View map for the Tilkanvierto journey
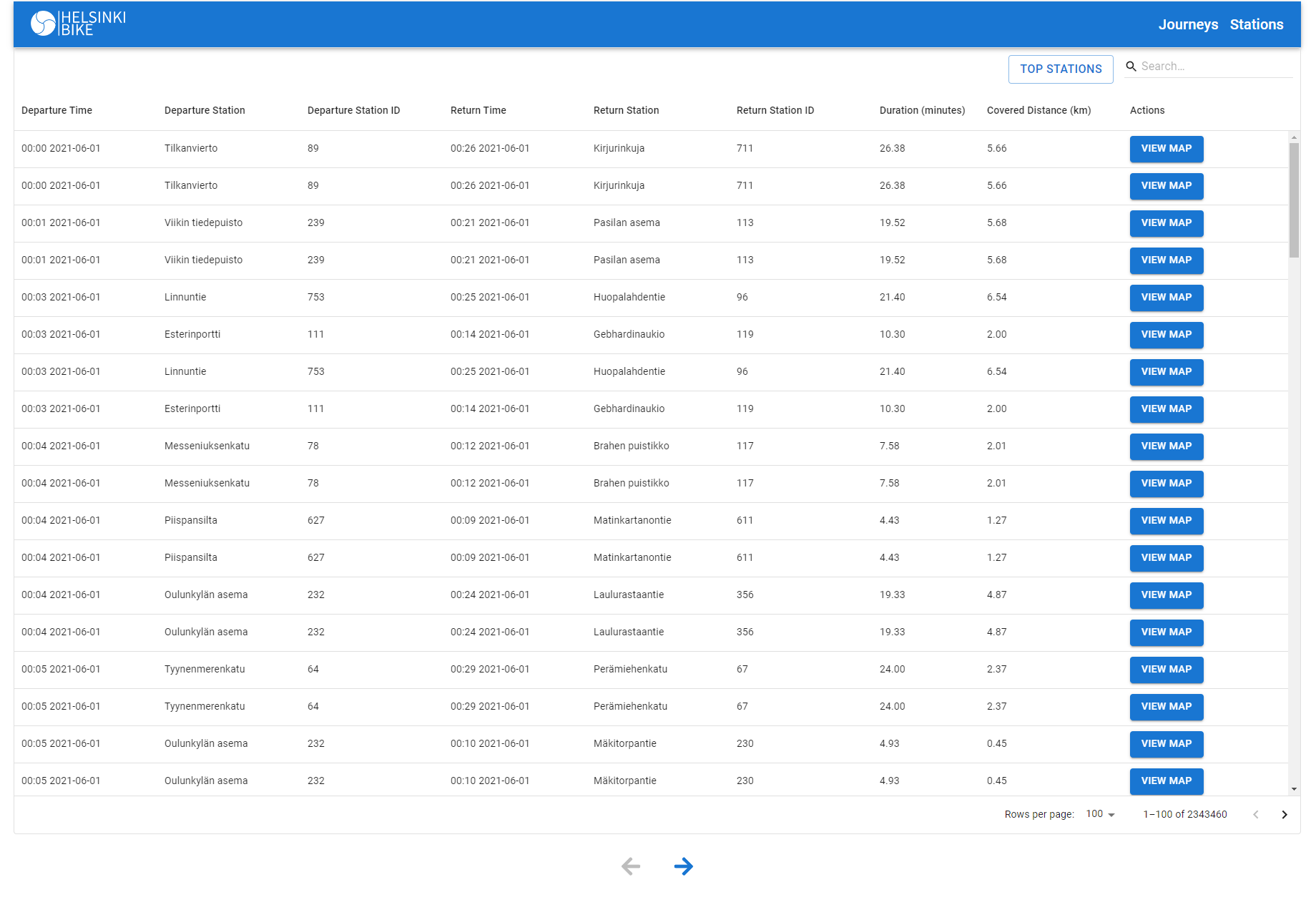The width and height of the screenshot is (1316, 900). 1167,149
